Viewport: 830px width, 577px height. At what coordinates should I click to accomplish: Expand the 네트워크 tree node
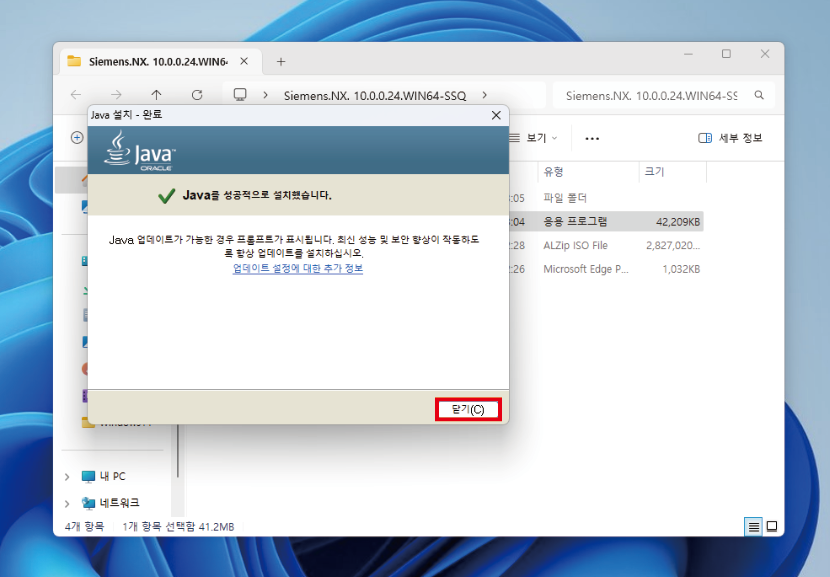pos(67,503)
